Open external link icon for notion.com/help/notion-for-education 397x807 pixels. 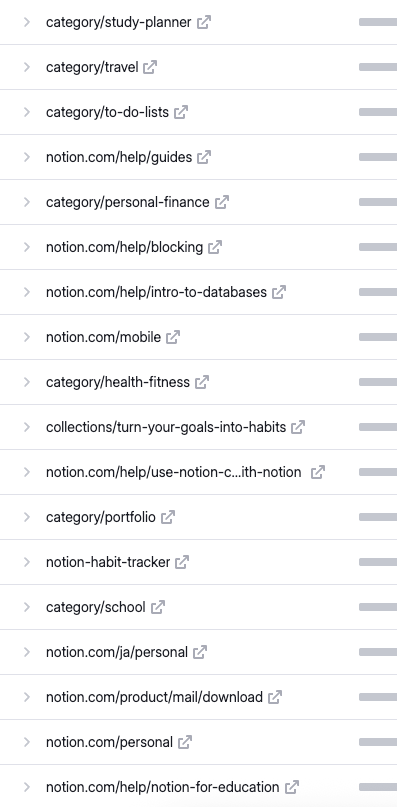coord(291,787)
